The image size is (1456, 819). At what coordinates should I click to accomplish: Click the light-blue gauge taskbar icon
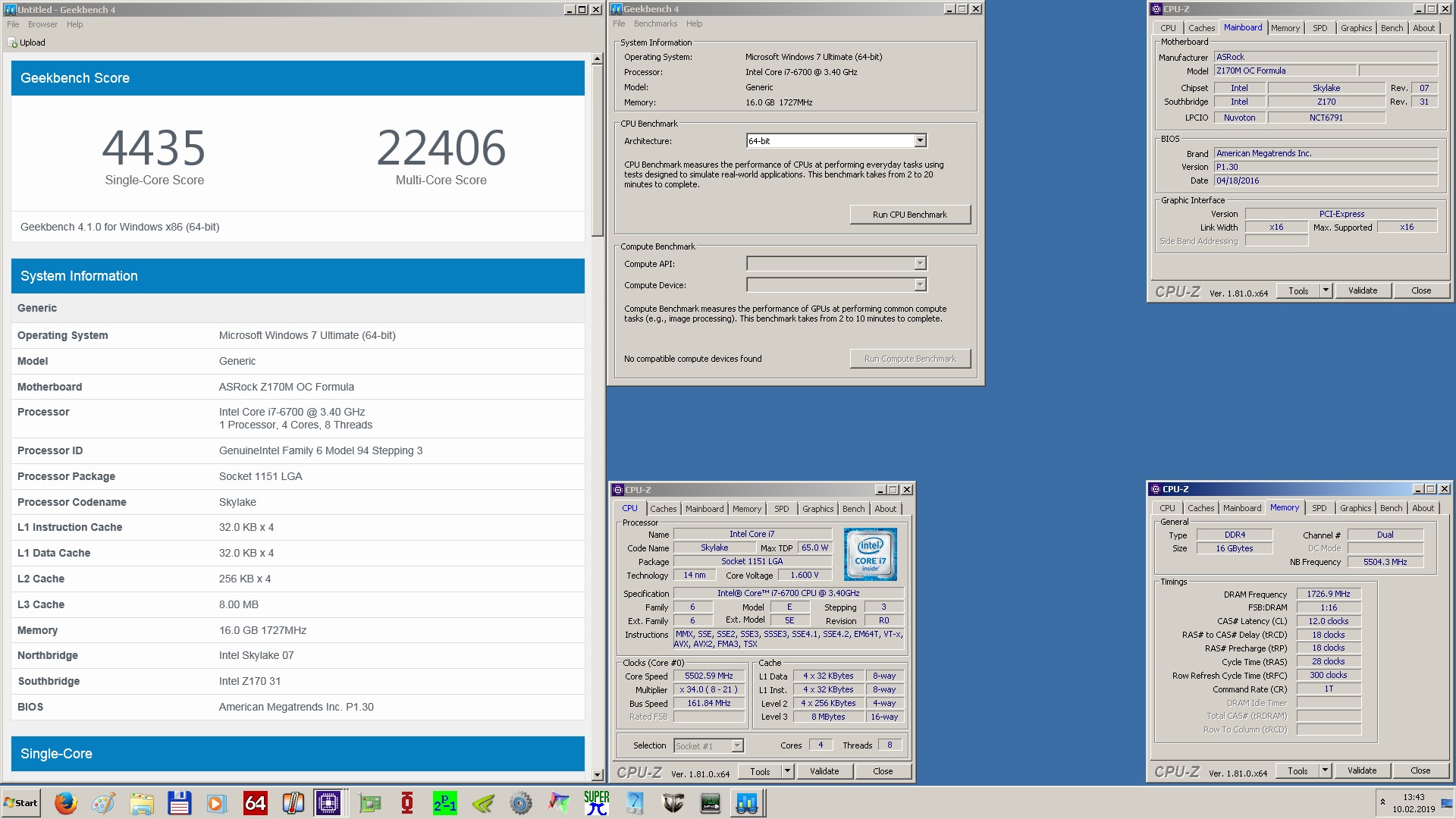coord(635,803)
